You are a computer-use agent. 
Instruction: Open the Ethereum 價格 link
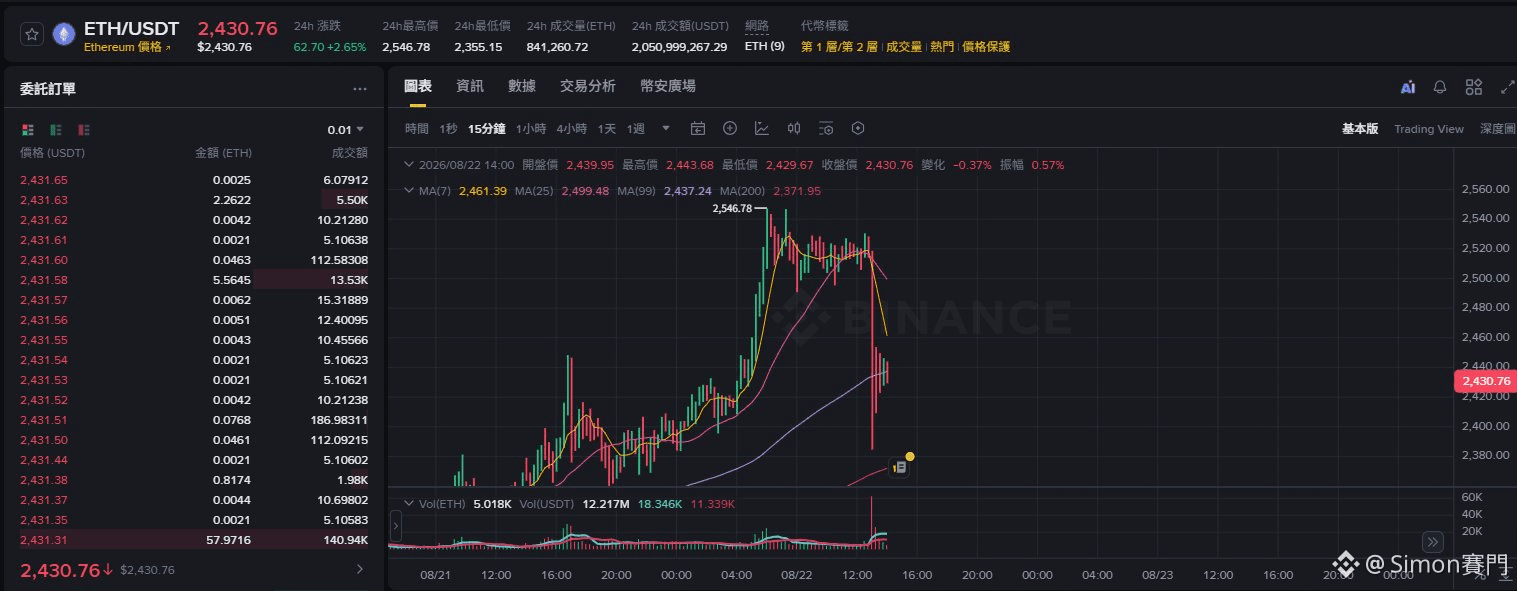[127, 47]
